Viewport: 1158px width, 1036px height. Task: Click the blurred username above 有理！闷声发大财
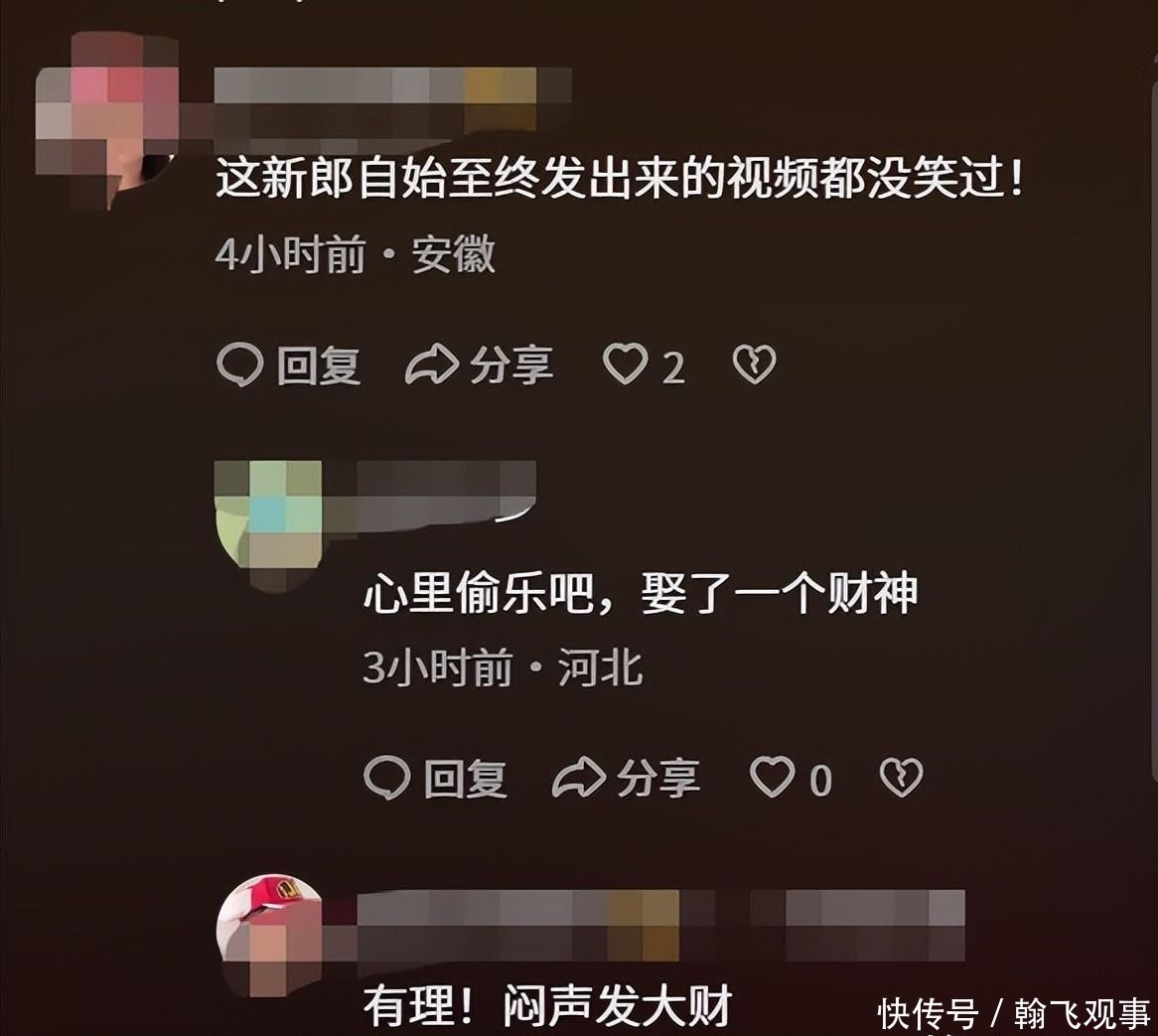click(661, 925)
